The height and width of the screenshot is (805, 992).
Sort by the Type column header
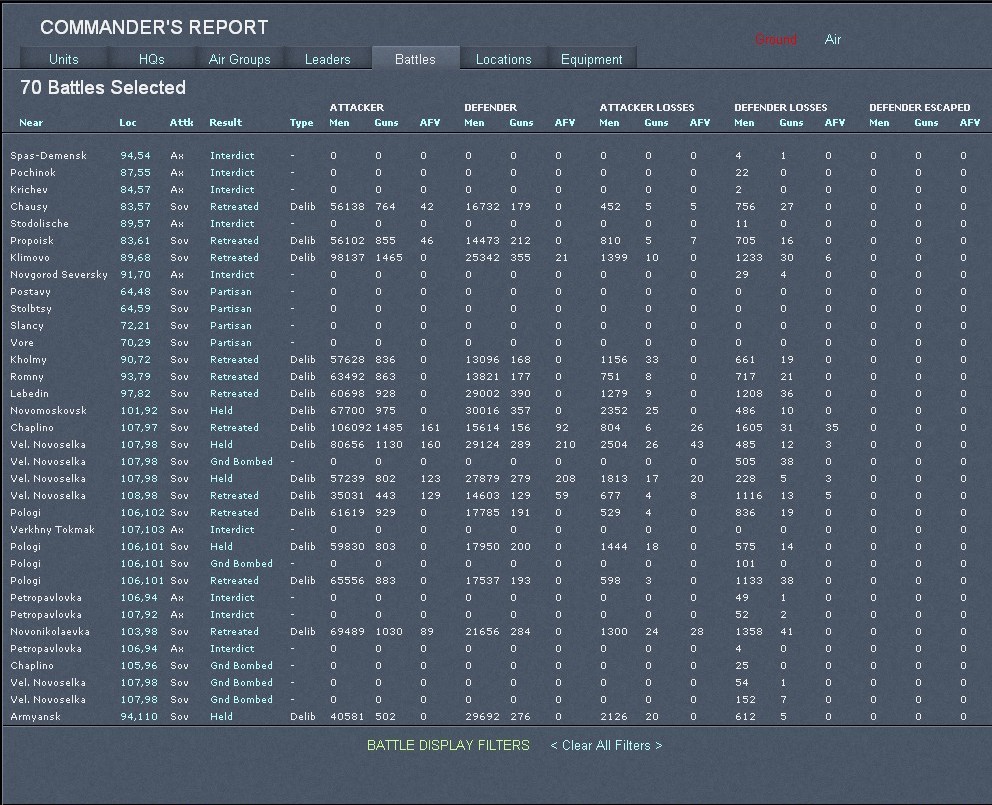point(301,123)
